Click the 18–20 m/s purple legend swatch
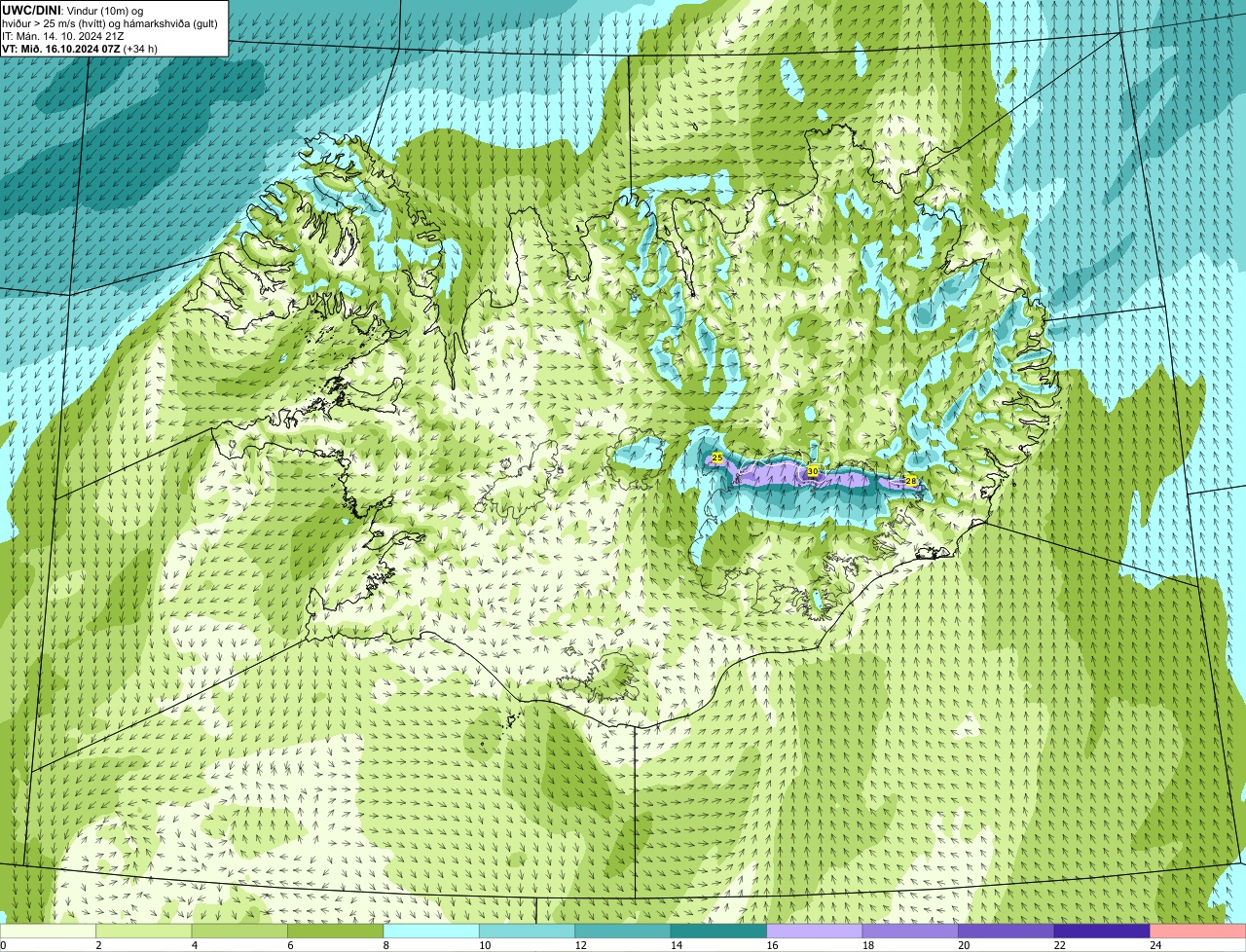This screenshot has height=952, width=1246. pos(911,932)
